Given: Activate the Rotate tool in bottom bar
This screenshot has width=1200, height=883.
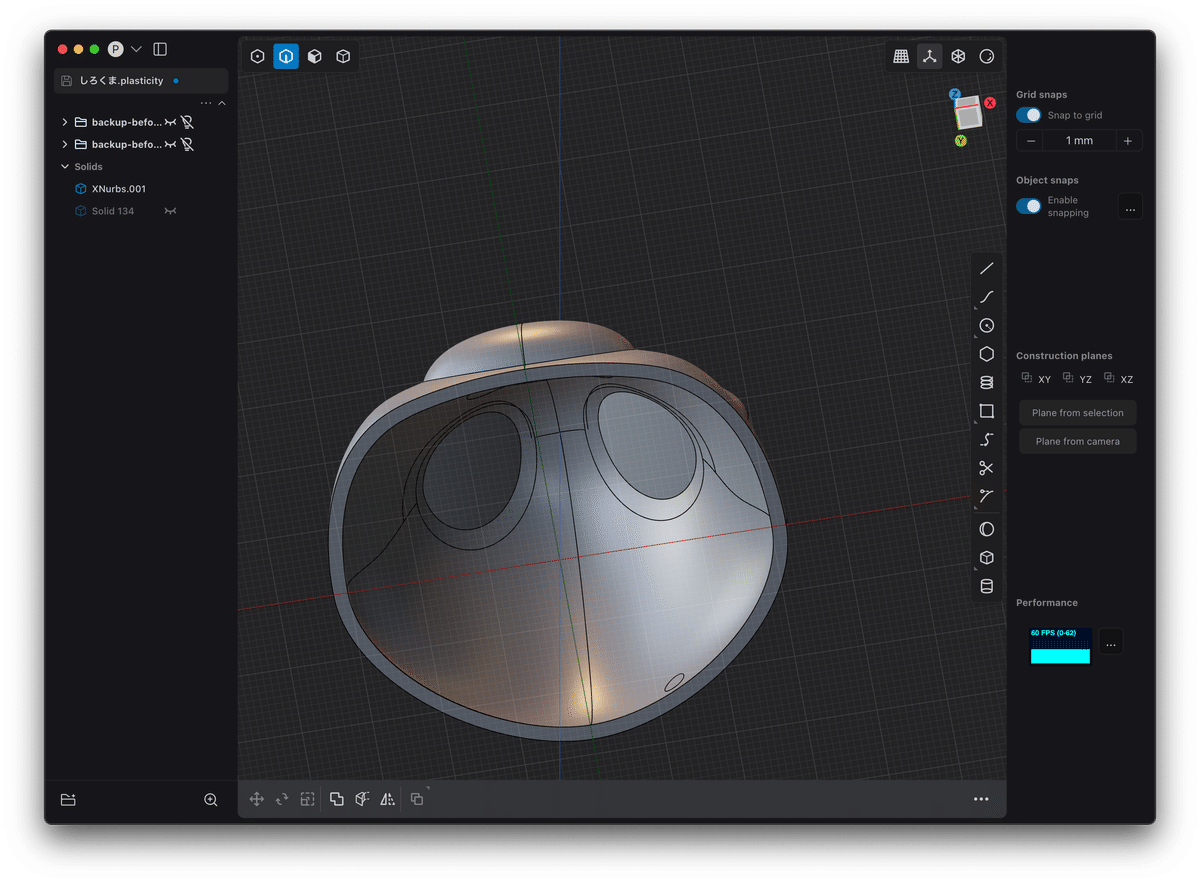Looking at the screenshot, I should click(282, 799).
